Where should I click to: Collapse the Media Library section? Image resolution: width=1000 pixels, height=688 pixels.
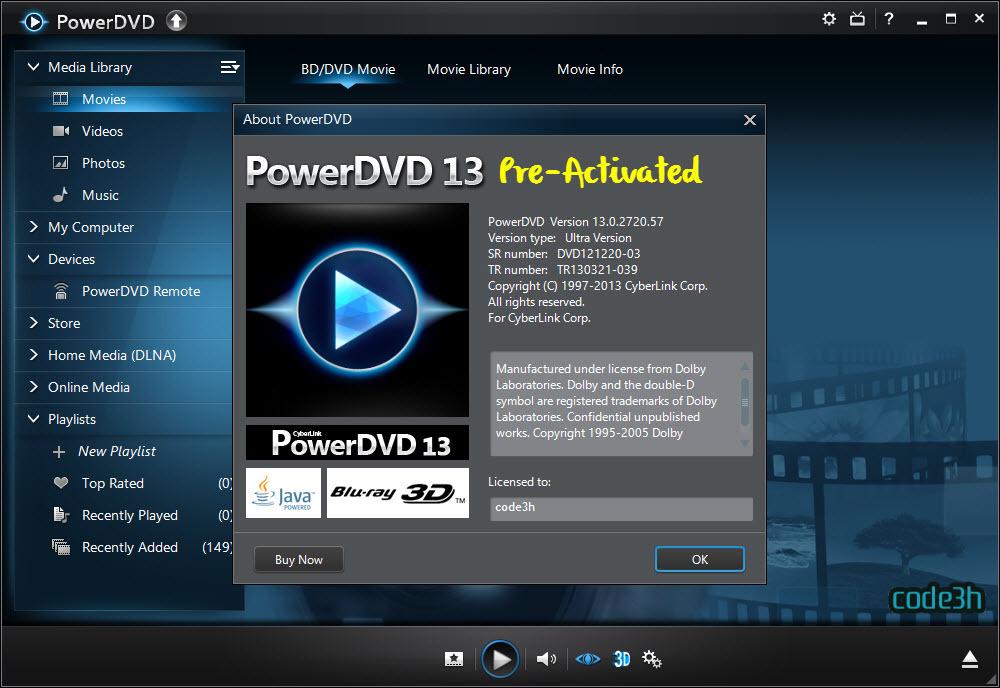pyautogui.click(x=33, y=66)
